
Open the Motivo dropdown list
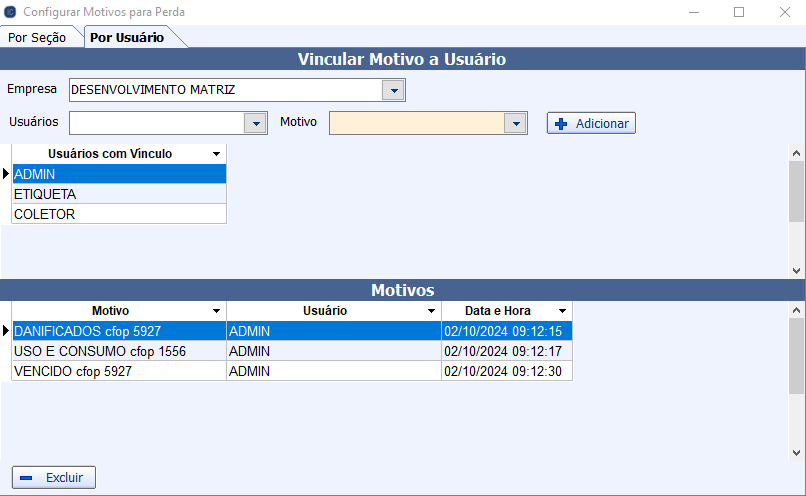point(515,123)
